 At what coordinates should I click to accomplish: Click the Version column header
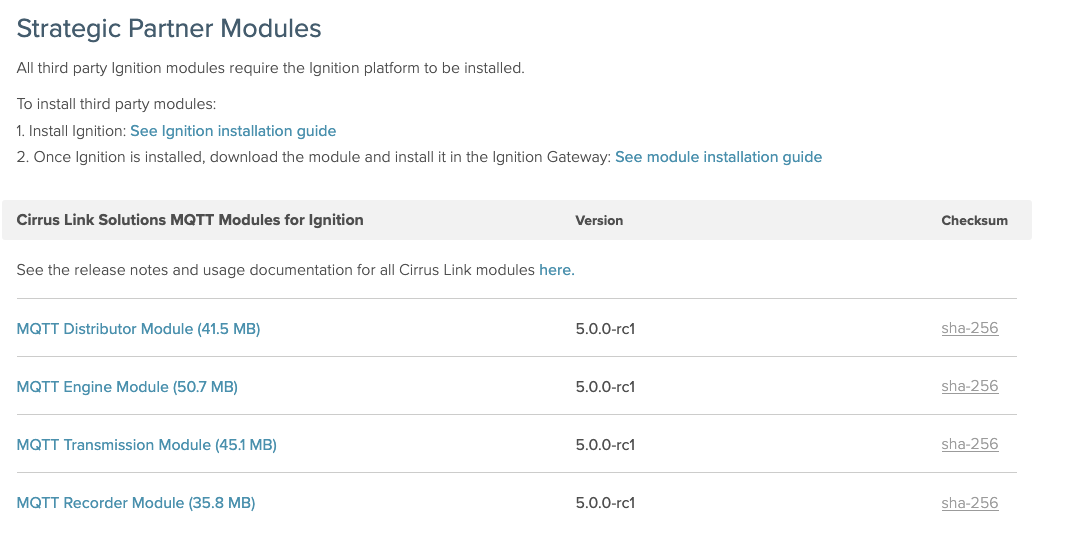[599, 221]
